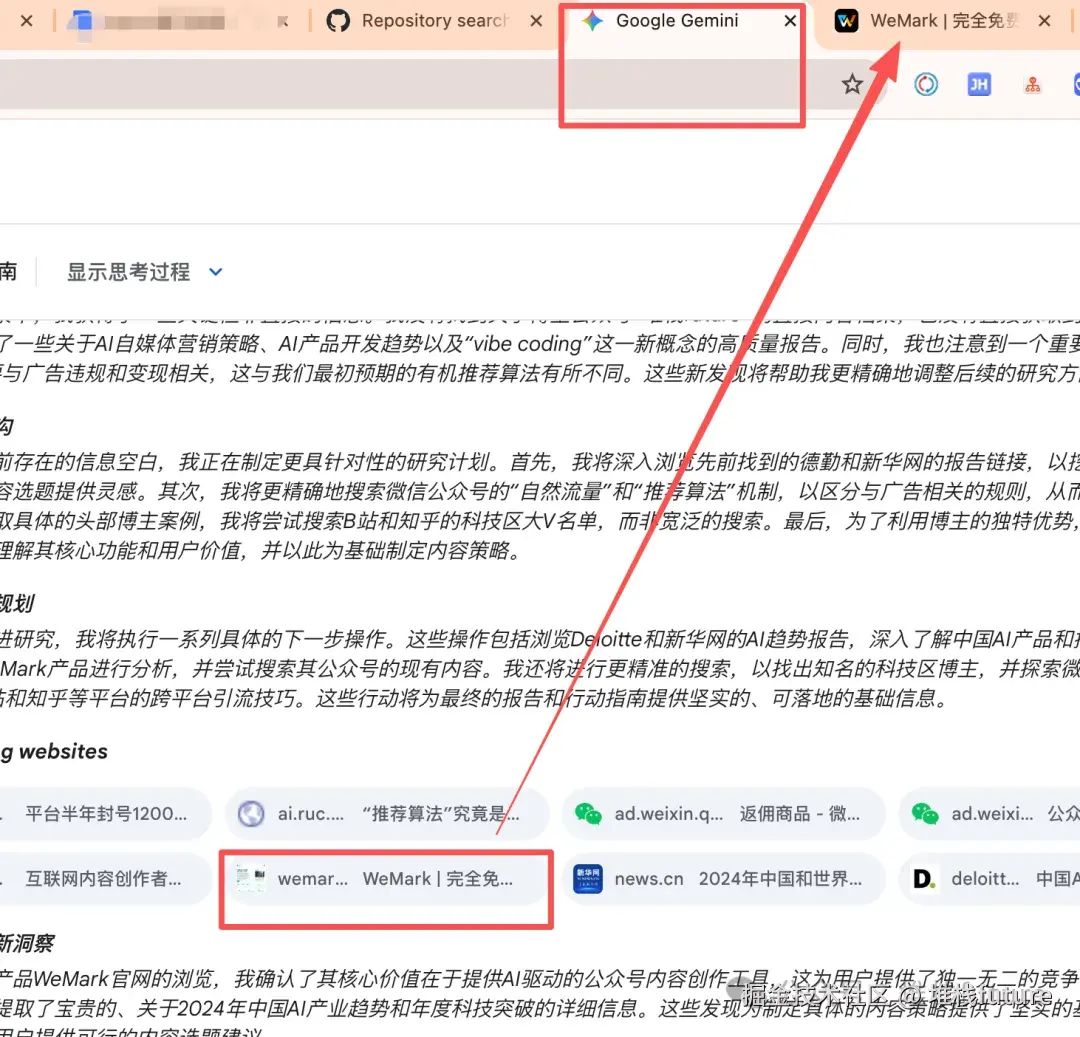Click the 新华网 favicon on the news.cn chip
Viewport: 1080px width, 1037px height.
coord(588,879)
